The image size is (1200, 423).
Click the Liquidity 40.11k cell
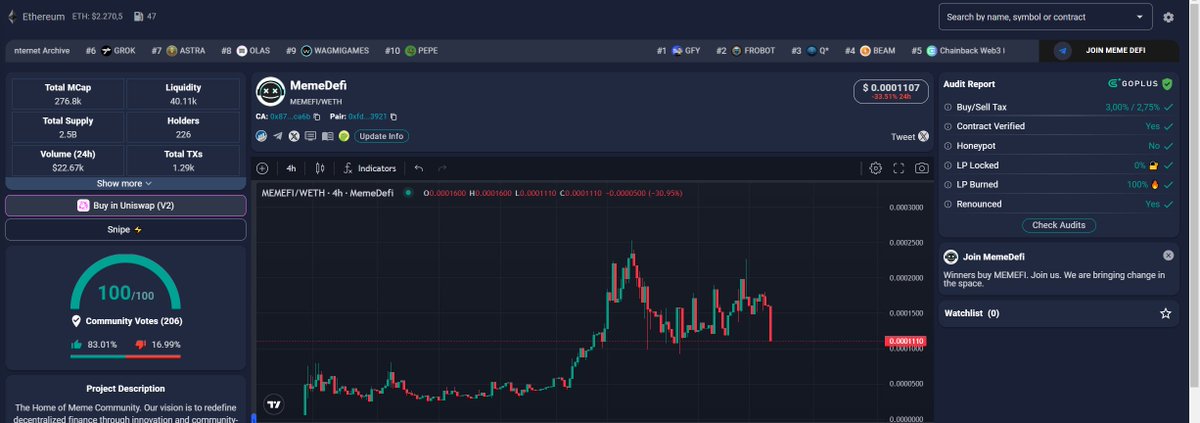(x=183, y=94)
